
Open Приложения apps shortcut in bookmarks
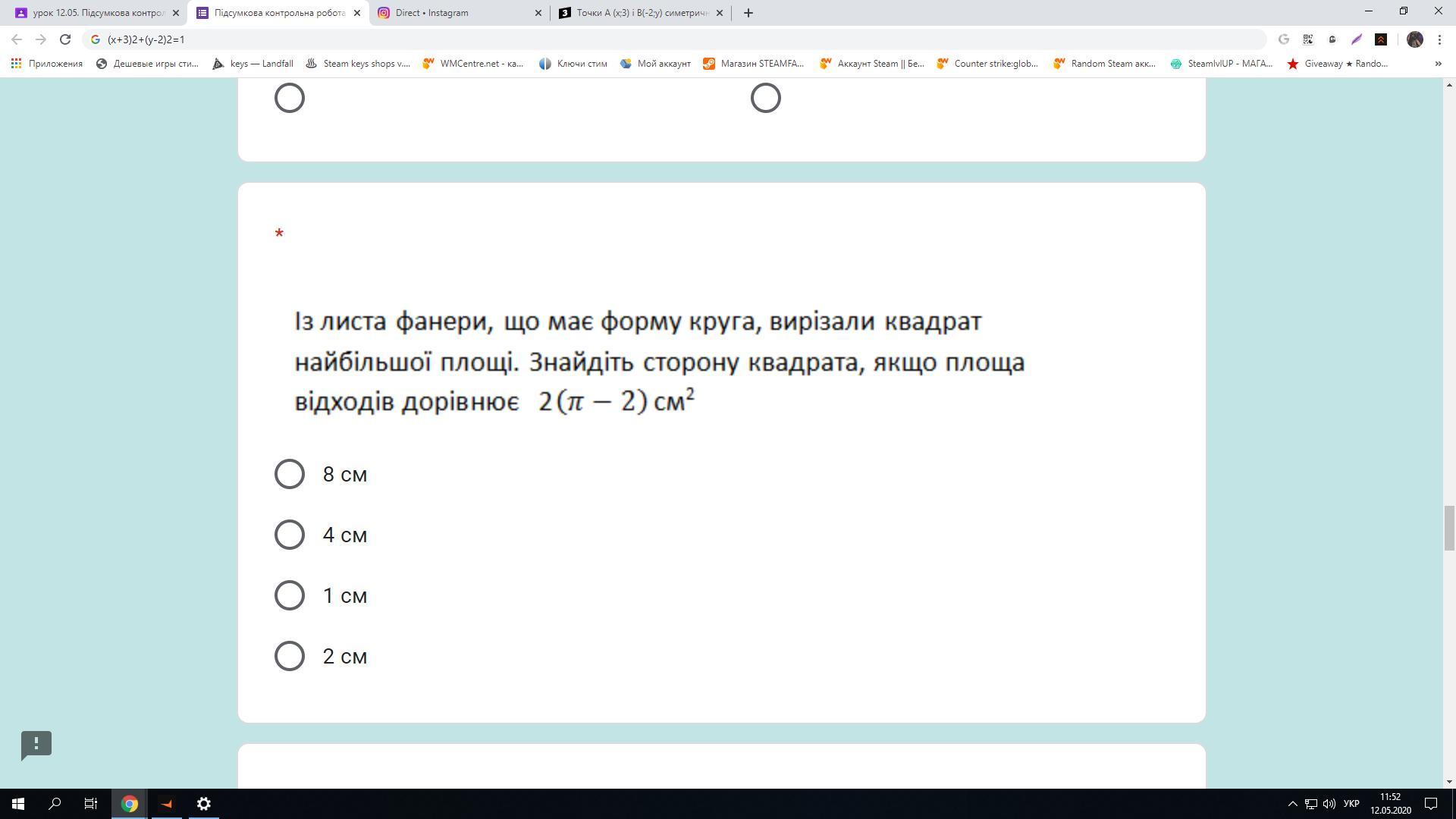point(47,64)
